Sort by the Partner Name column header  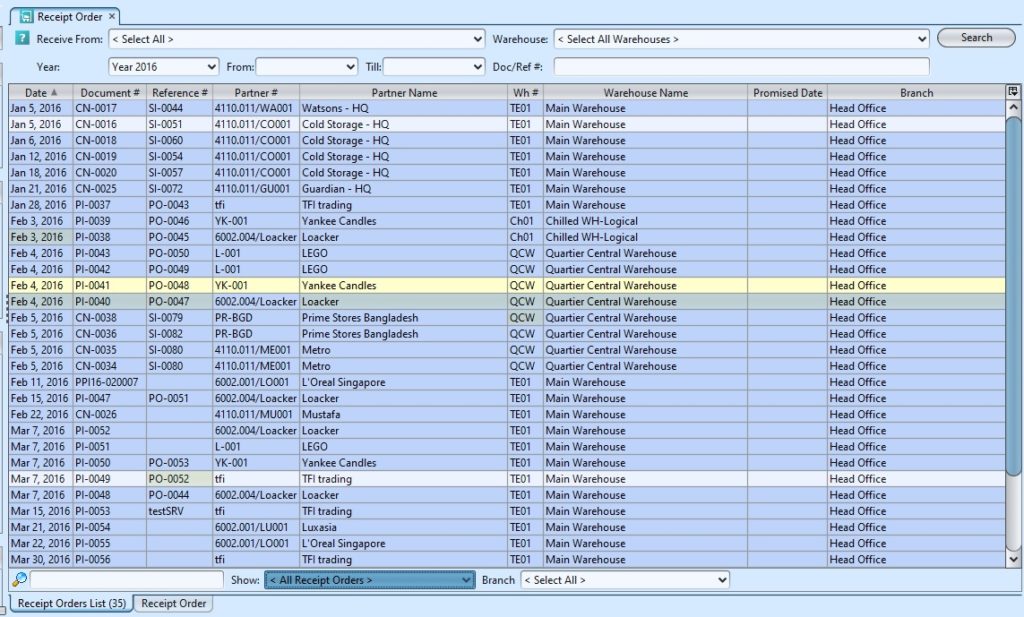404,93
